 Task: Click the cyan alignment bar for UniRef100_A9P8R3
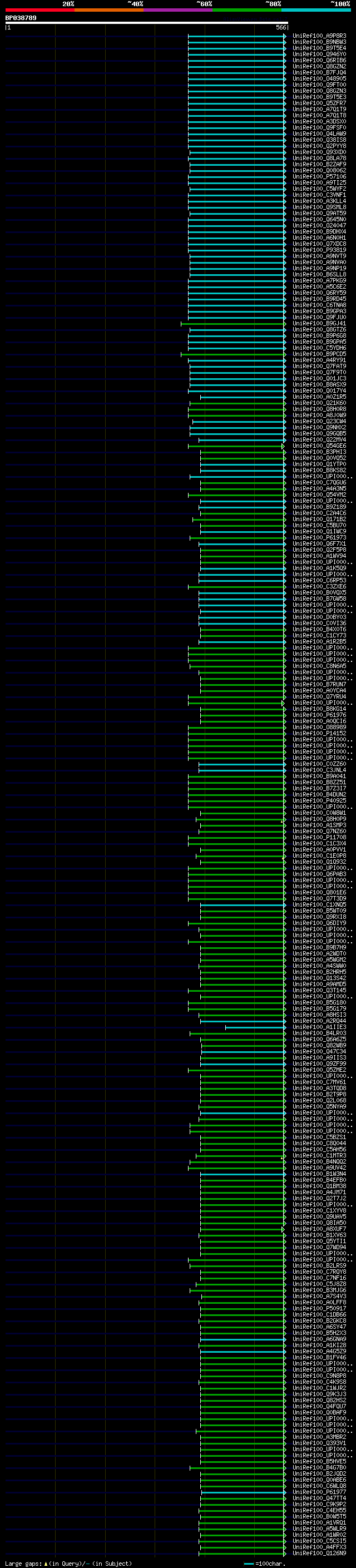(237, 37)
